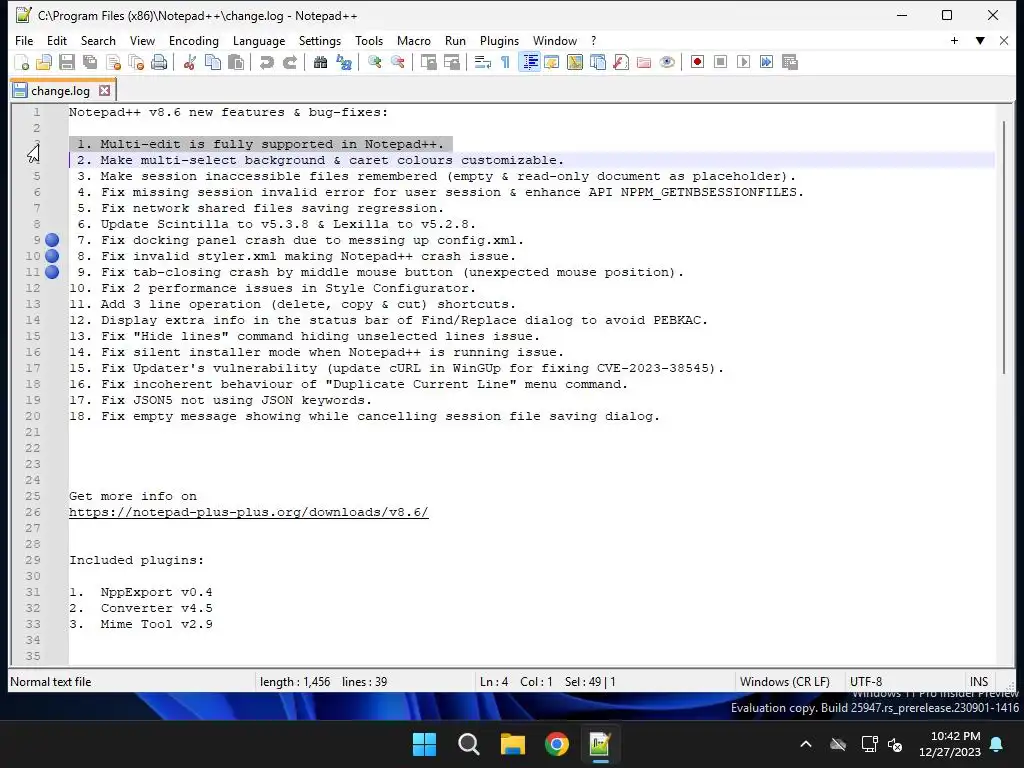Click the plus button in the menu bar
The width and height of the screenshot is (1024, 768).
pos(954,40)
